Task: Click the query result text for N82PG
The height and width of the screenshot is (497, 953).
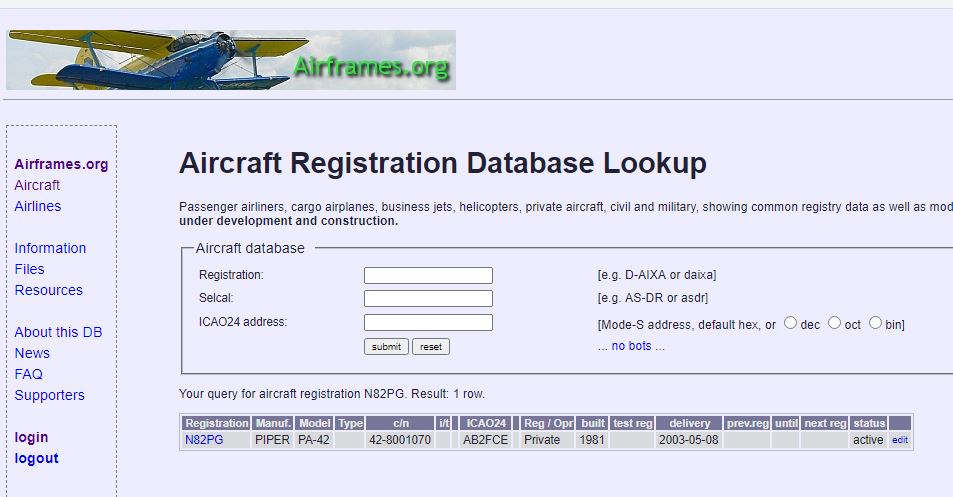Action: [x=332, y=394]
